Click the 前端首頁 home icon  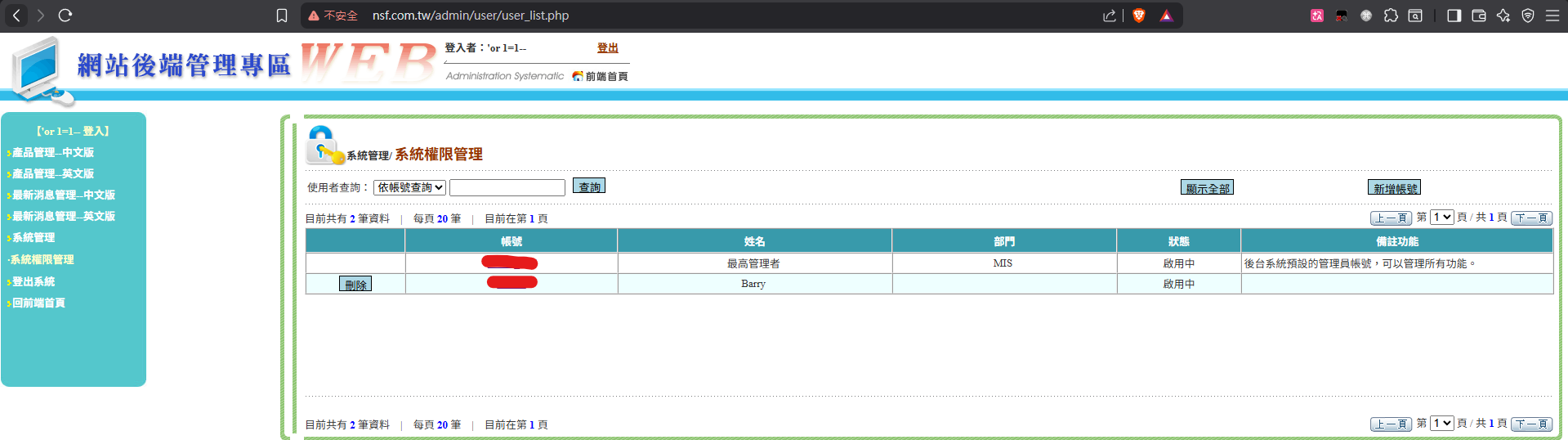[578, 76]
